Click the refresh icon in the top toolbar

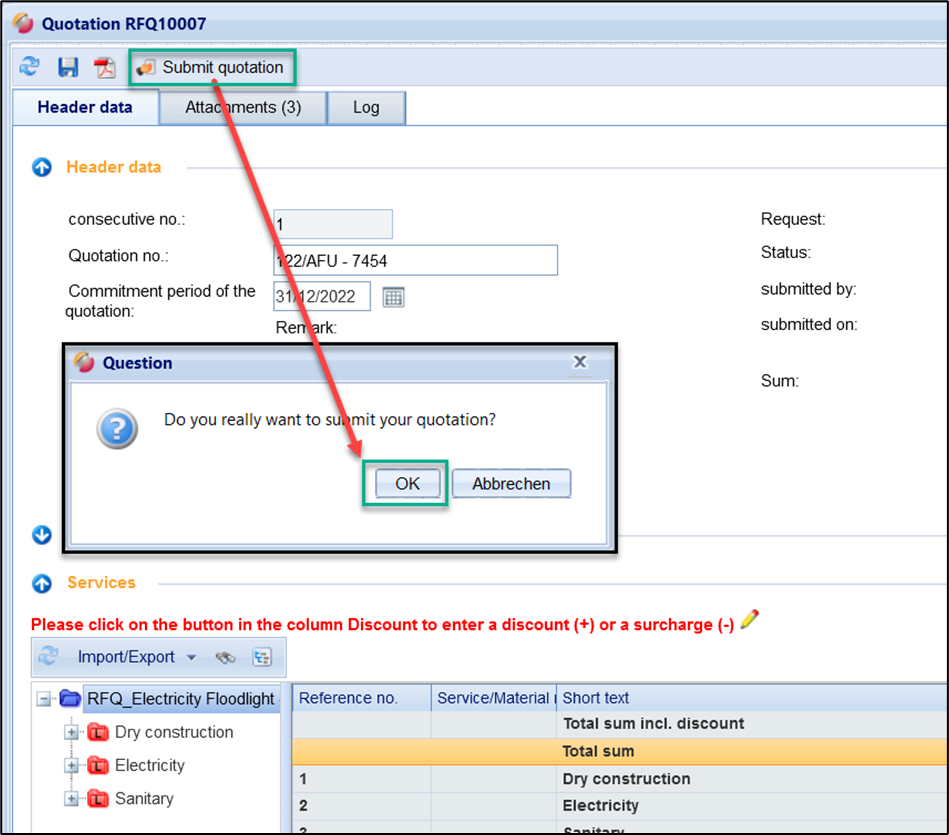click(30, 67)
